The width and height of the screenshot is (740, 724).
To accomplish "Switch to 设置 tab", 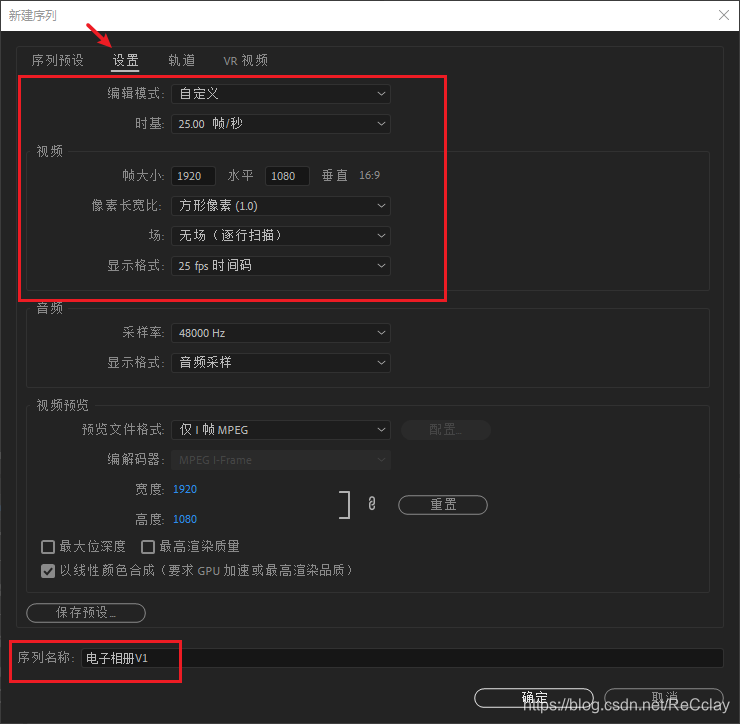I will point(125,60).
